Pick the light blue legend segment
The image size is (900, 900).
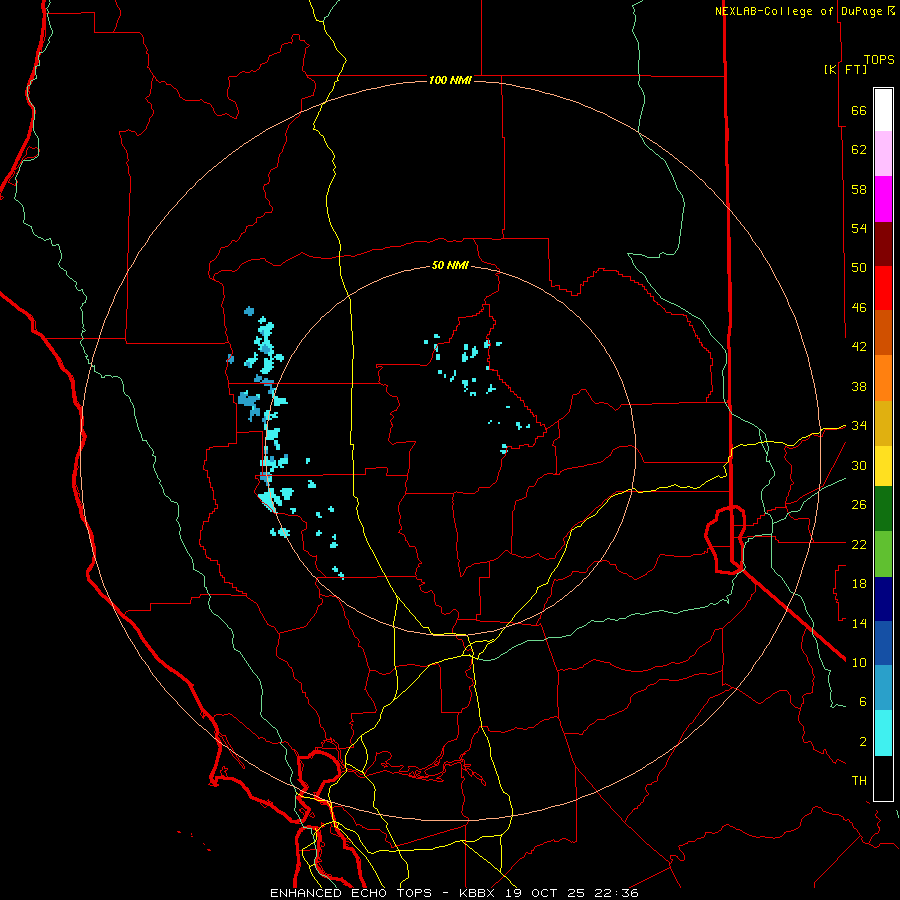coord(883,688)
